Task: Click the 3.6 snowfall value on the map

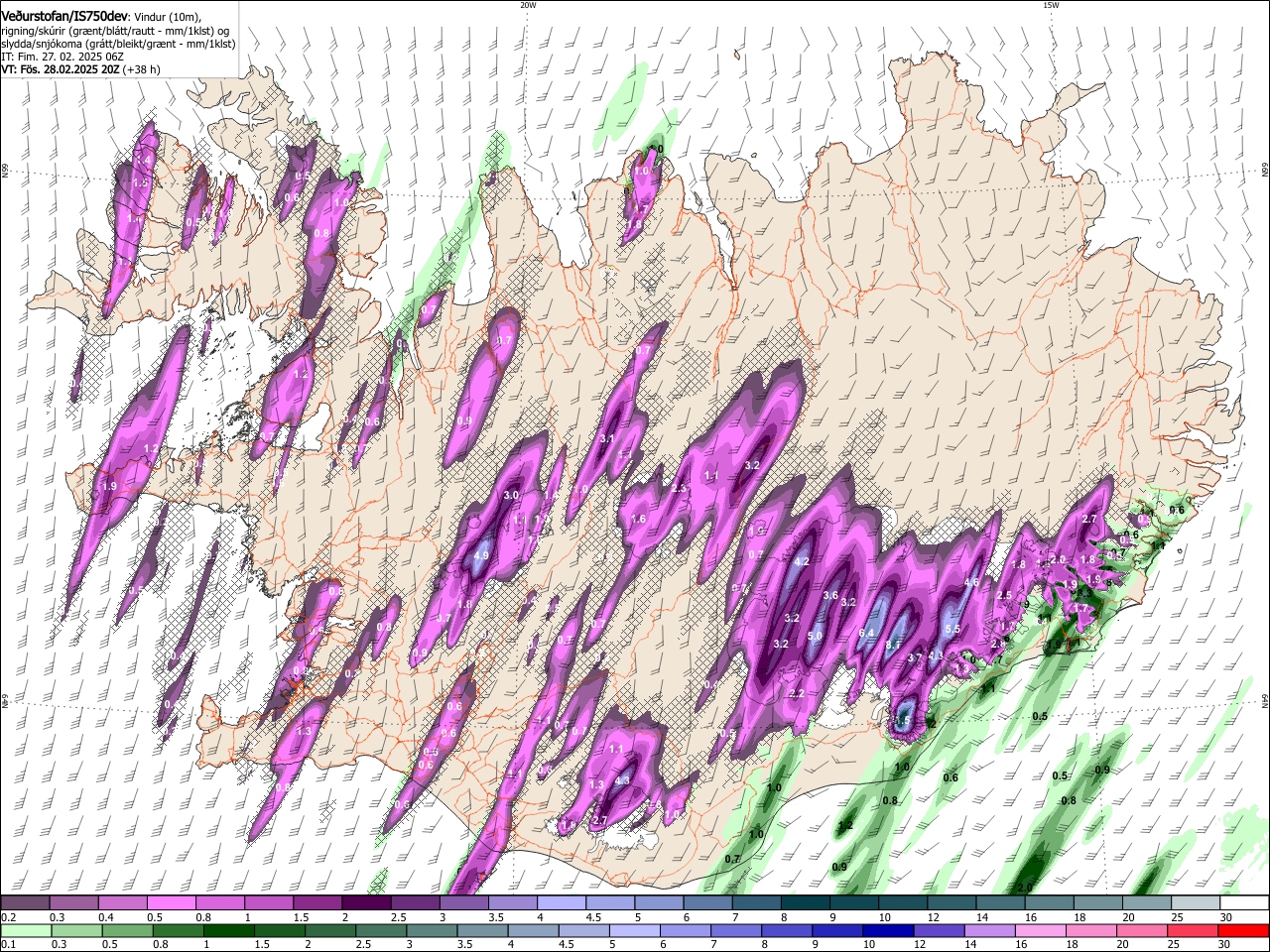Action: pos(830,595)
